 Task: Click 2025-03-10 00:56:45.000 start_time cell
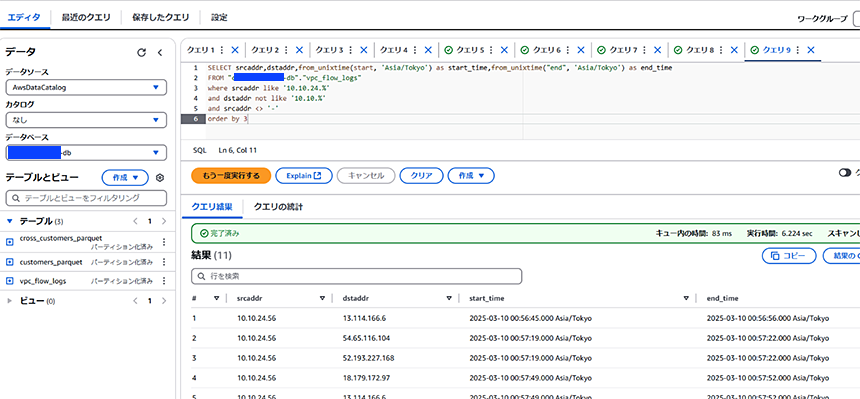point(530,318)
